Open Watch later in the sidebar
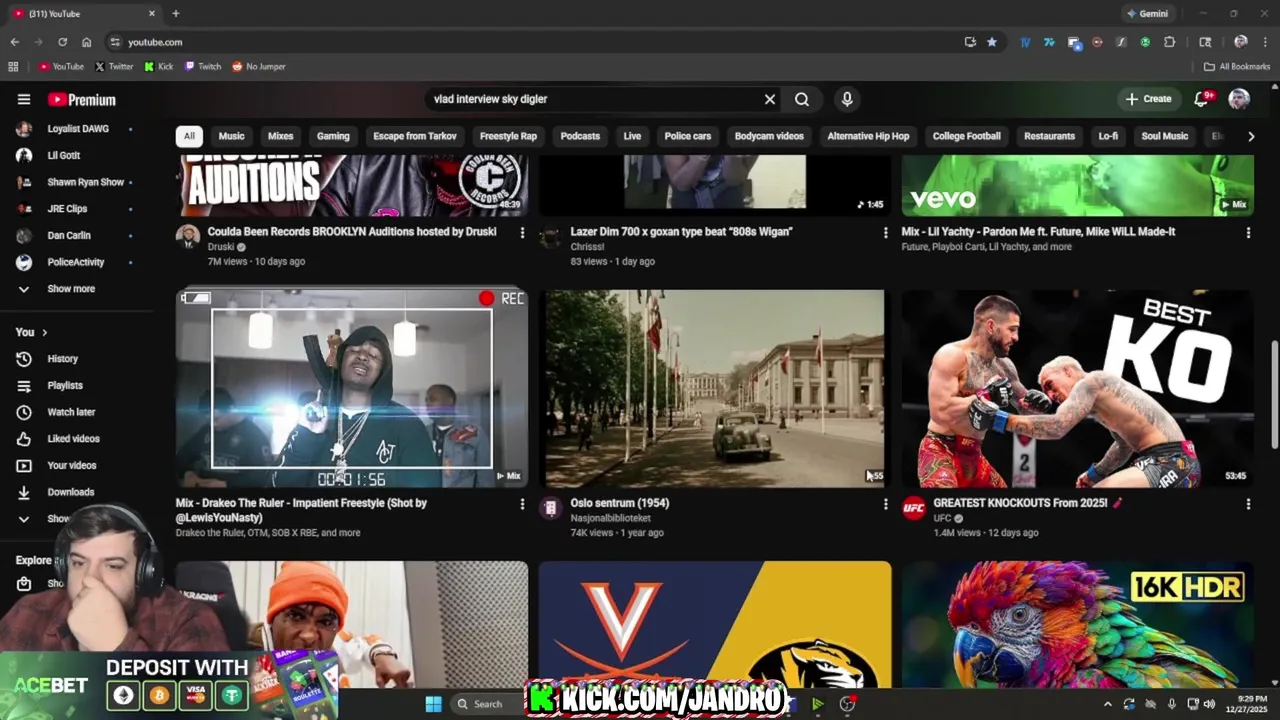This screenshot has height=720, width=1280. pyautogui.click(x=71, y=412)
